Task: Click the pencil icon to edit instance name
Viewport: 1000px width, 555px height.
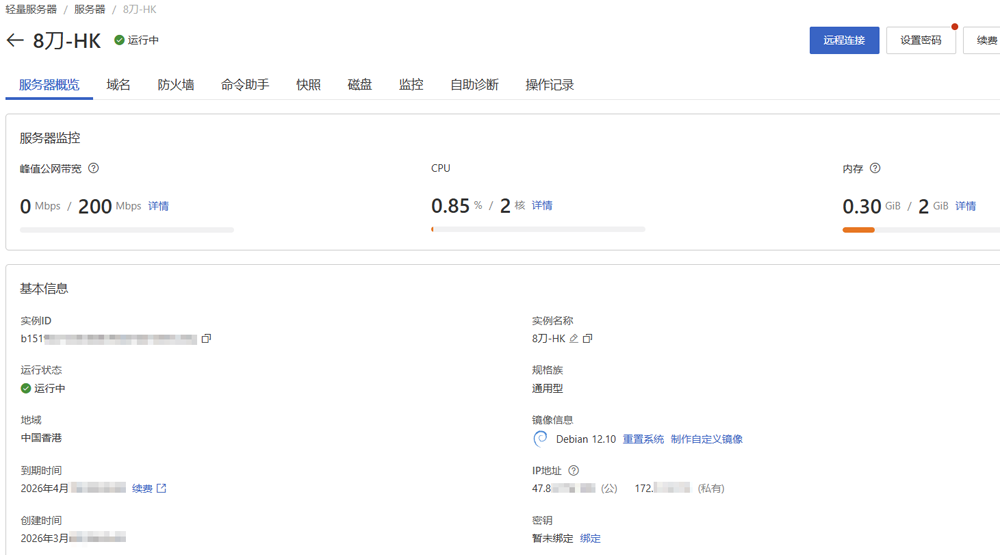Action: point(574,339)
